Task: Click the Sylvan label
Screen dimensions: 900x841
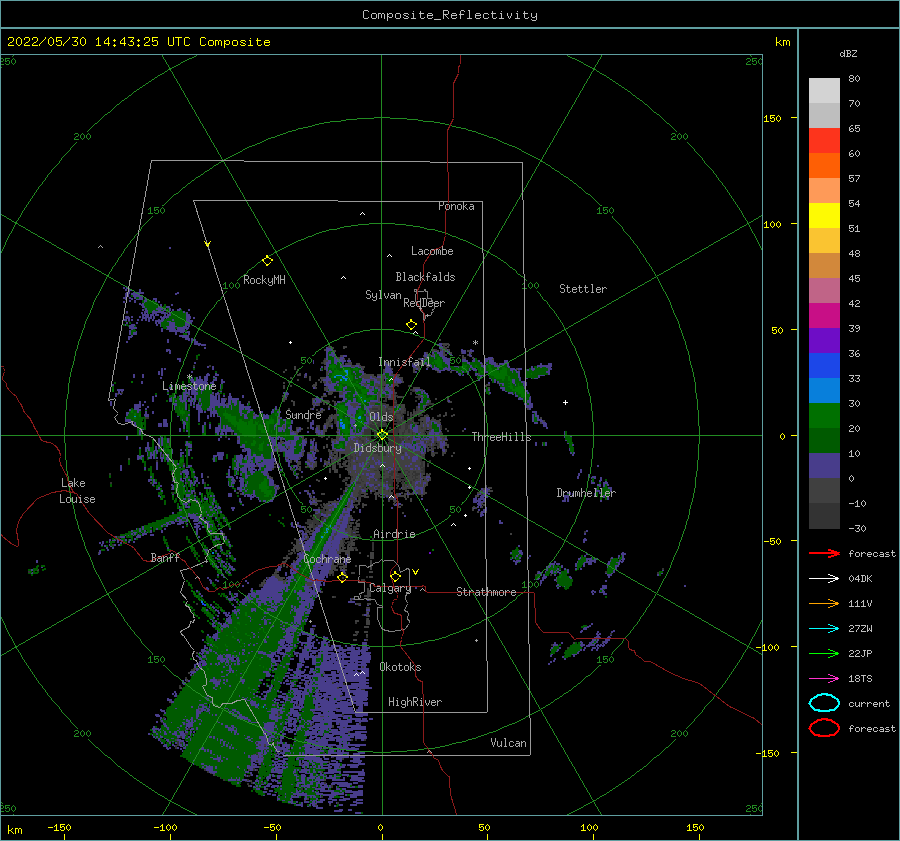Action: pos(383,295)
